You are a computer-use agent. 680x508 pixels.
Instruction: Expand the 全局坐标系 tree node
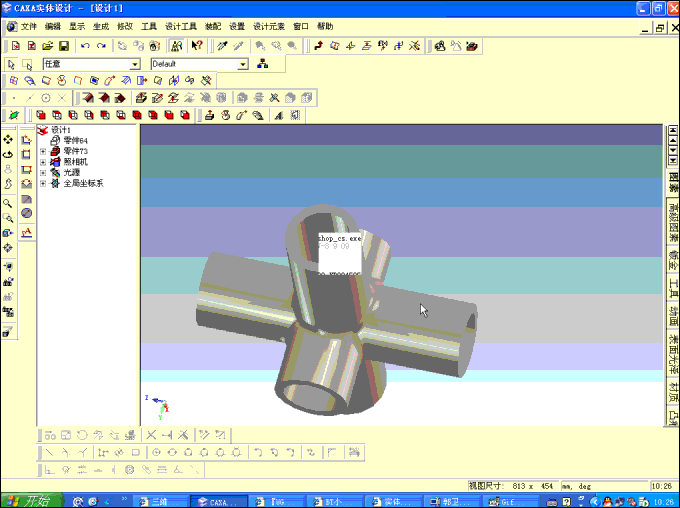(x=43, y=184)
